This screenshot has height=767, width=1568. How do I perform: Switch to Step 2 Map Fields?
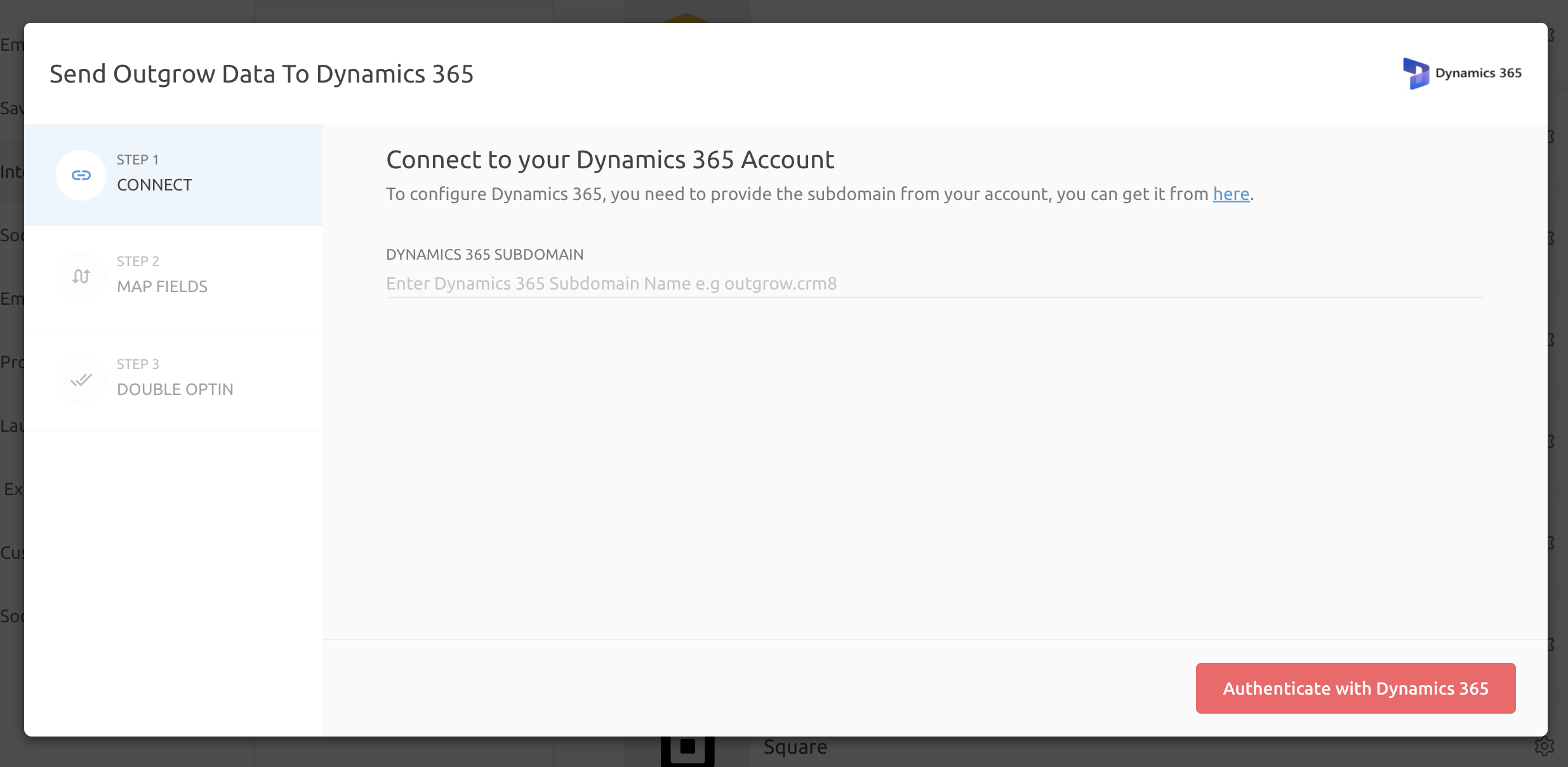pyautogui.click(x=173, y=277)
